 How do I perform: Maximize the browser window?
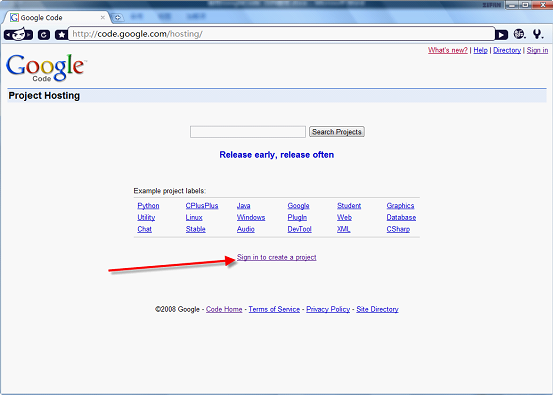[525, 5]
